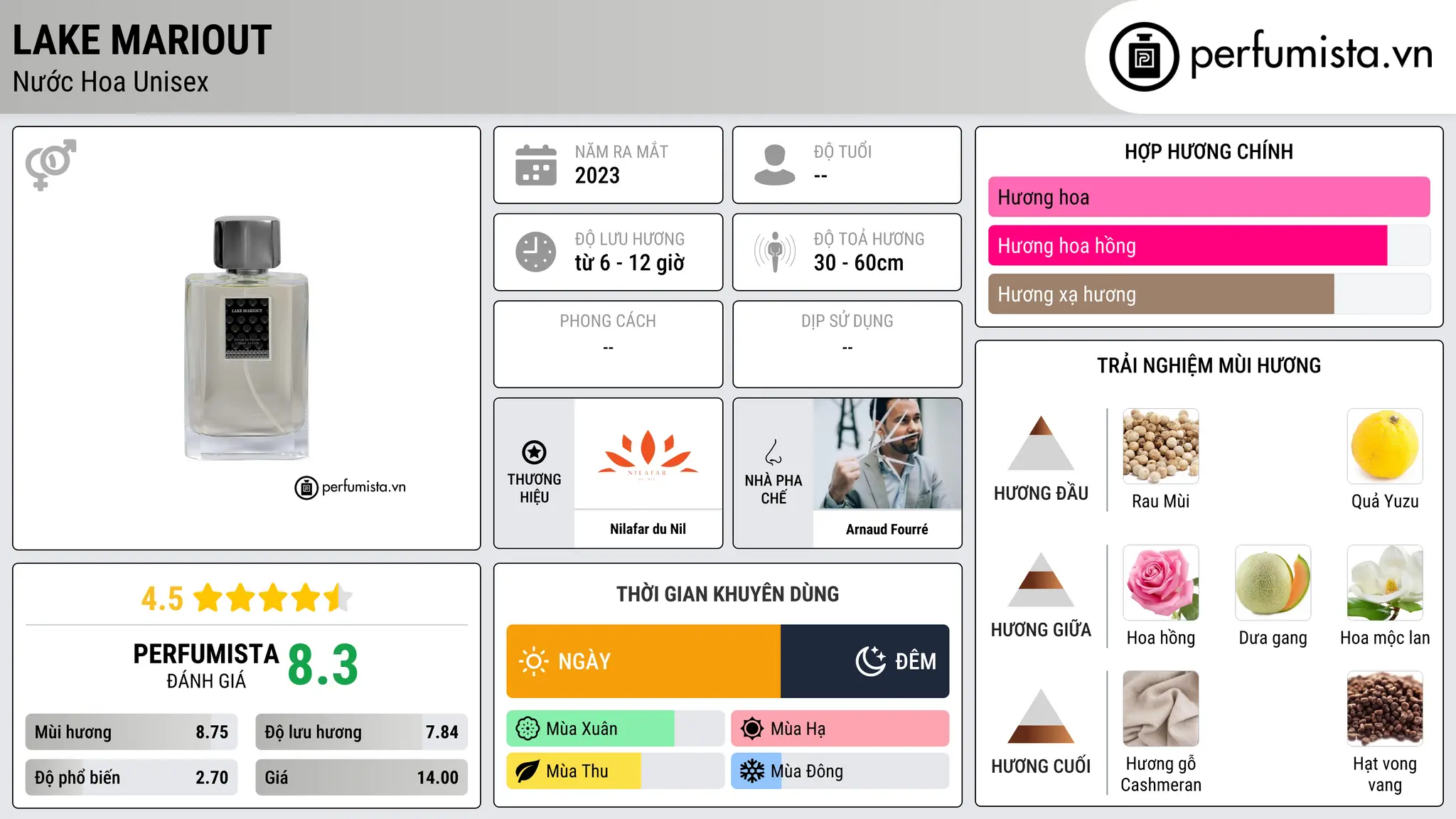Click the sillage projection icon
This screenshot has width=1456, height=819.
[x=775, y=252]
